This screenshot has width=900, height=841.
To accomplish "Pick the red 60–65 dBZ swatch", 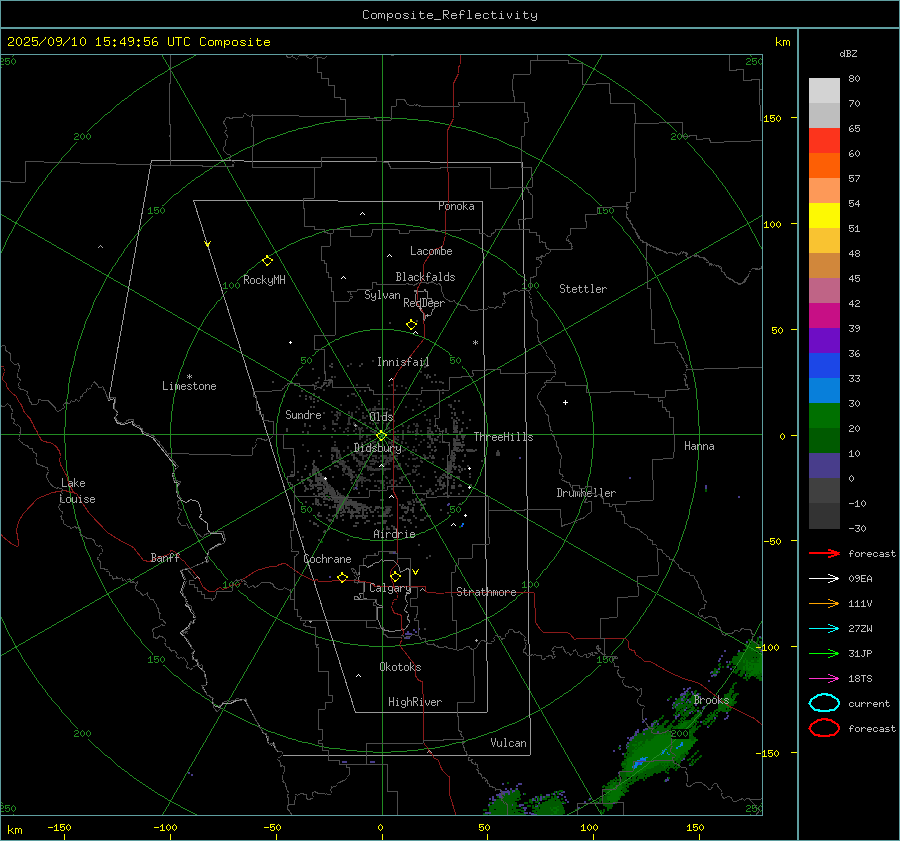I will [824, 140].
